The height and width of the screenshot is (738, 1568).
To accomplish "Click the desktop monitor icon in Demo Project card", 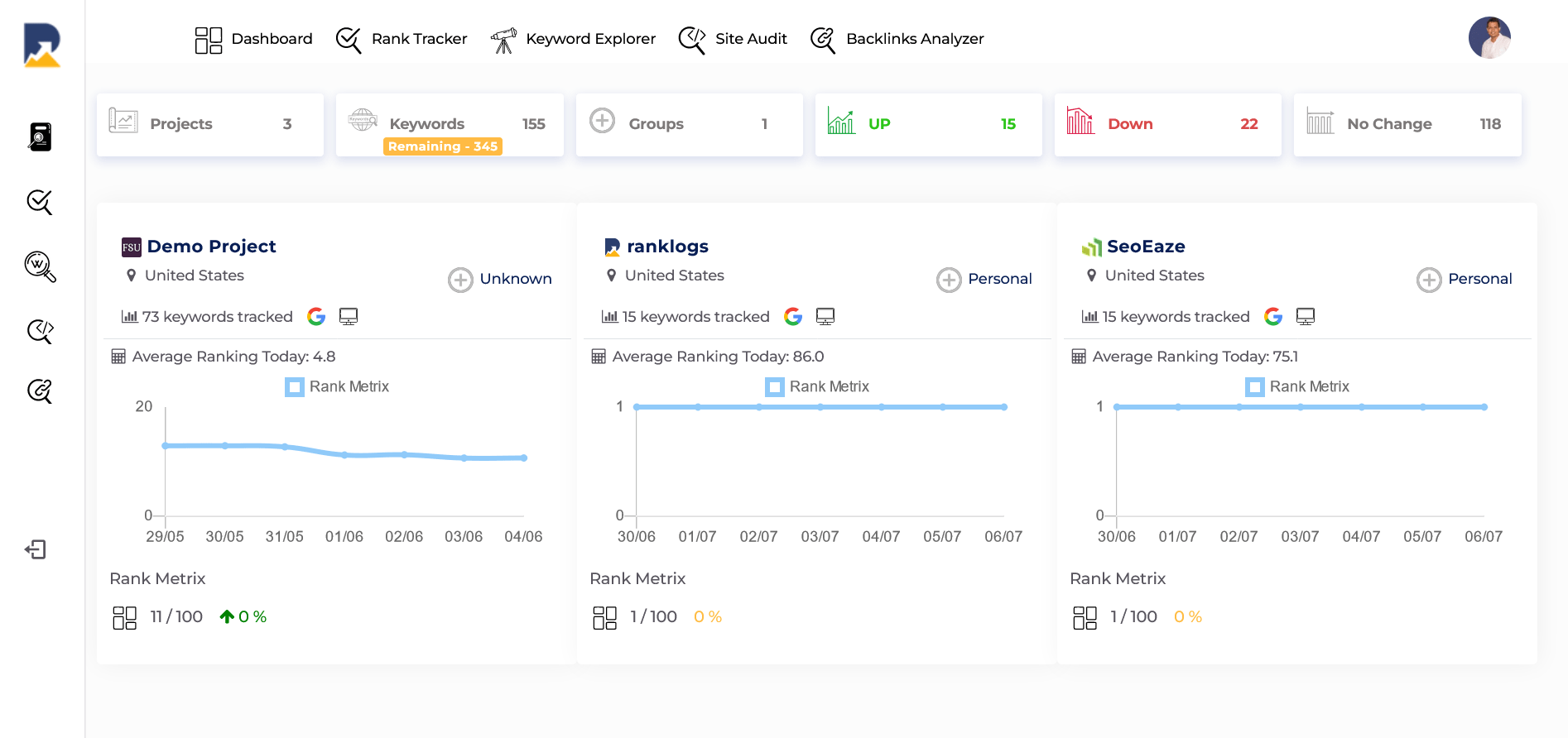I will coord(349,317).
